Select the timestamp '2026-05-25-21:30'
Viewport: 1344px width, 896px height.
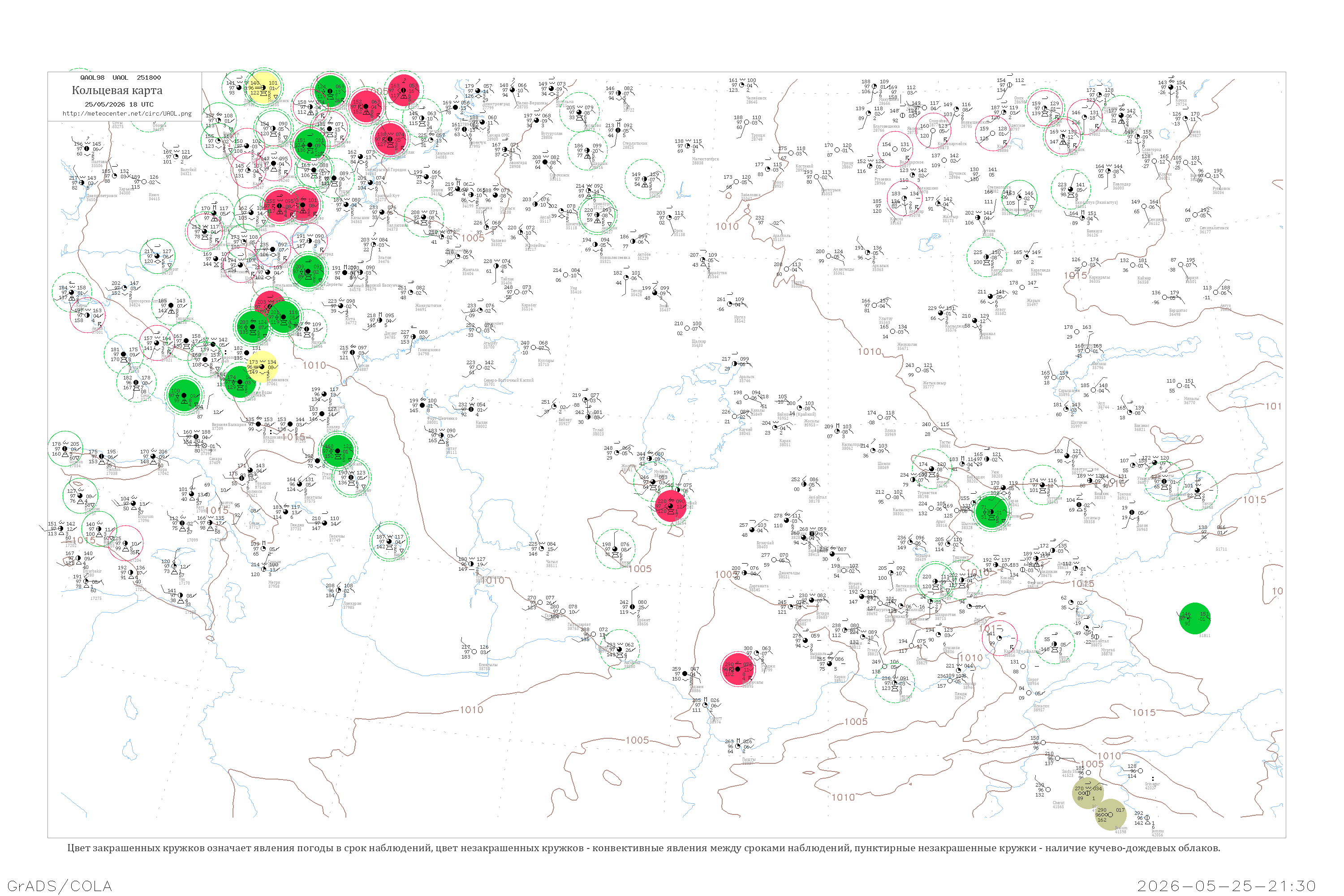click(x=1226, y=886)
